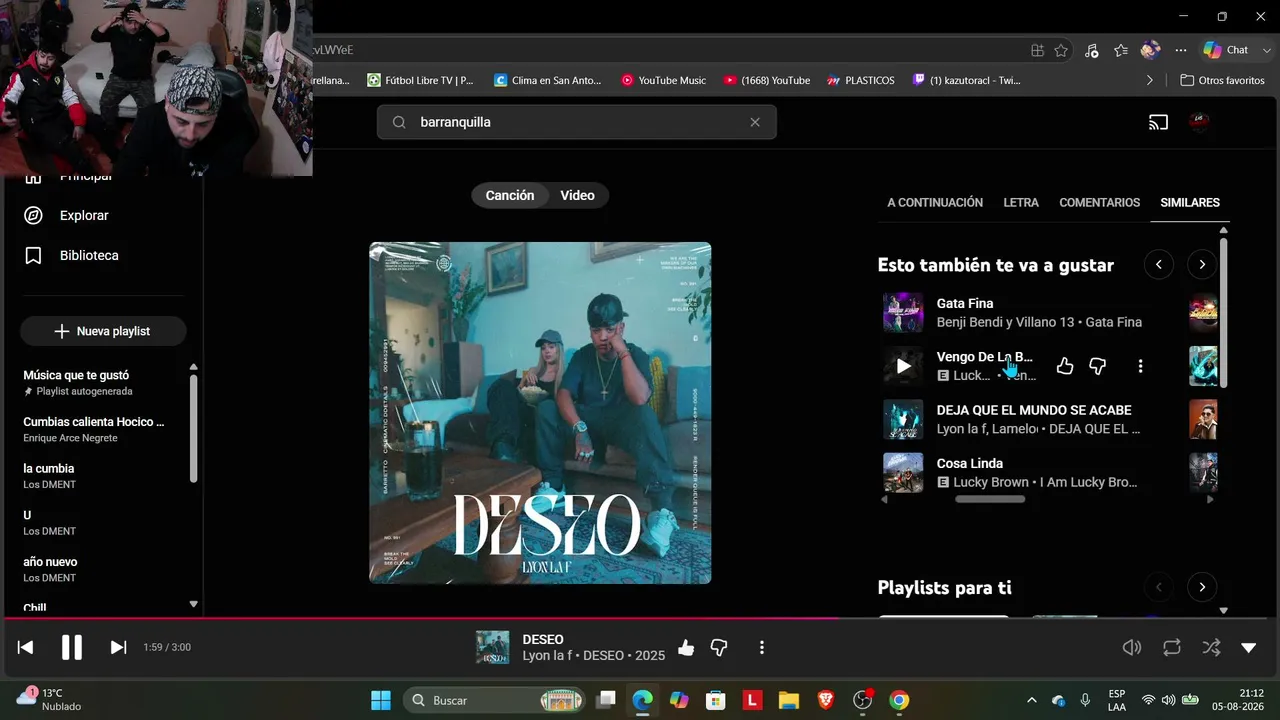Open more options for Vengo De La B...
Image resolution: width=1280 pixels, height=720 pixels.
1140,366
